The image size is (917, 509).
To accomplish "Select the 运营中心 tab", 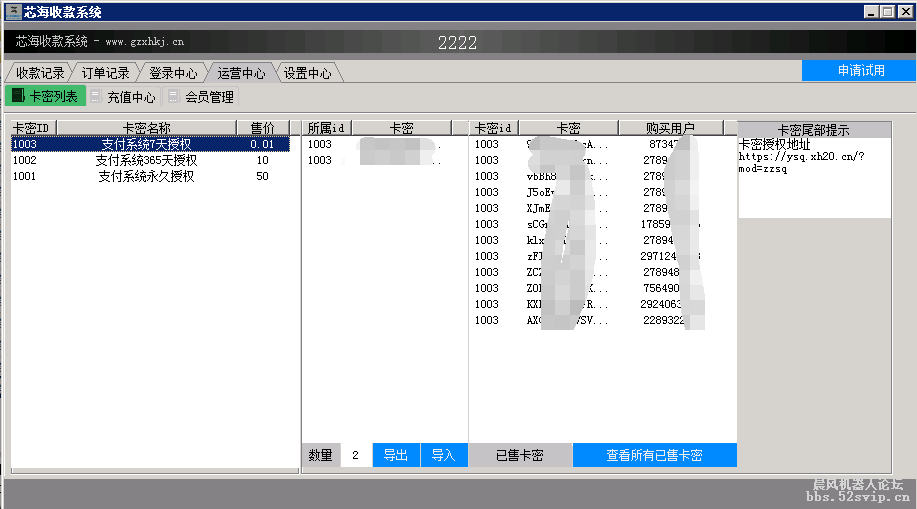I will tap(241, 73).
